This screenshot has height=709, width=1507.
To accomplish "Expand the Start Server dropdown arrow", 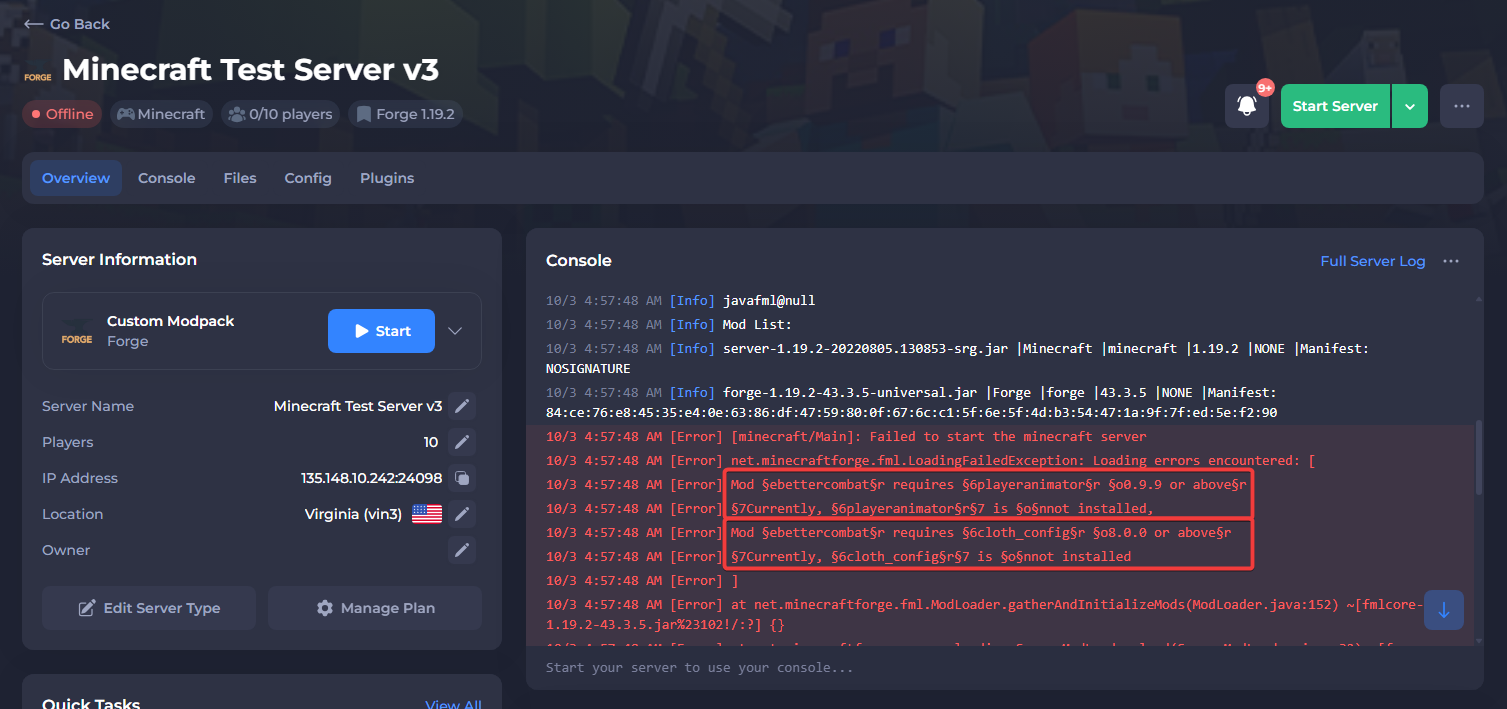I will [x=1410, y=106].
